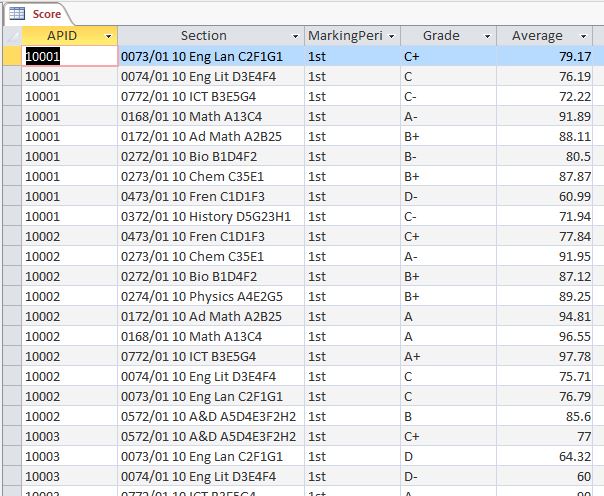Select the Average column header

545,36
